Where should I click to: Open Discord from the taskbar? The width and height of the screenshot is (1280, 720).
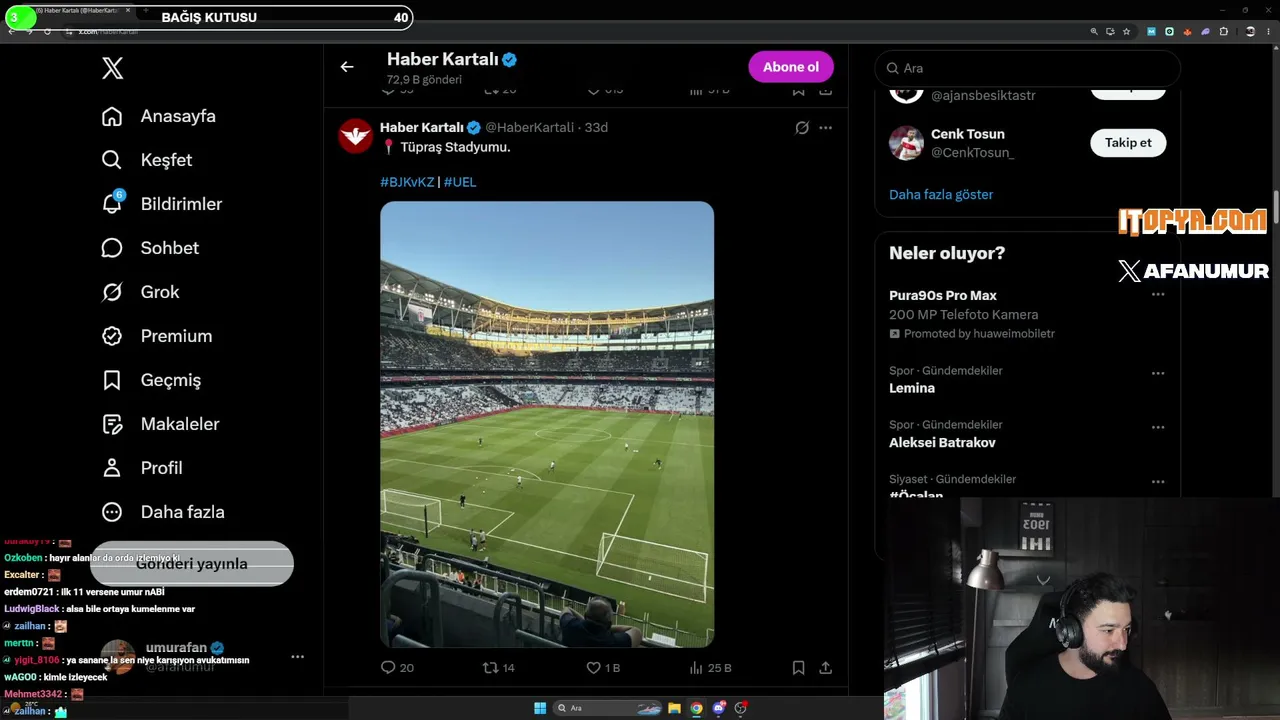point(719,708)
